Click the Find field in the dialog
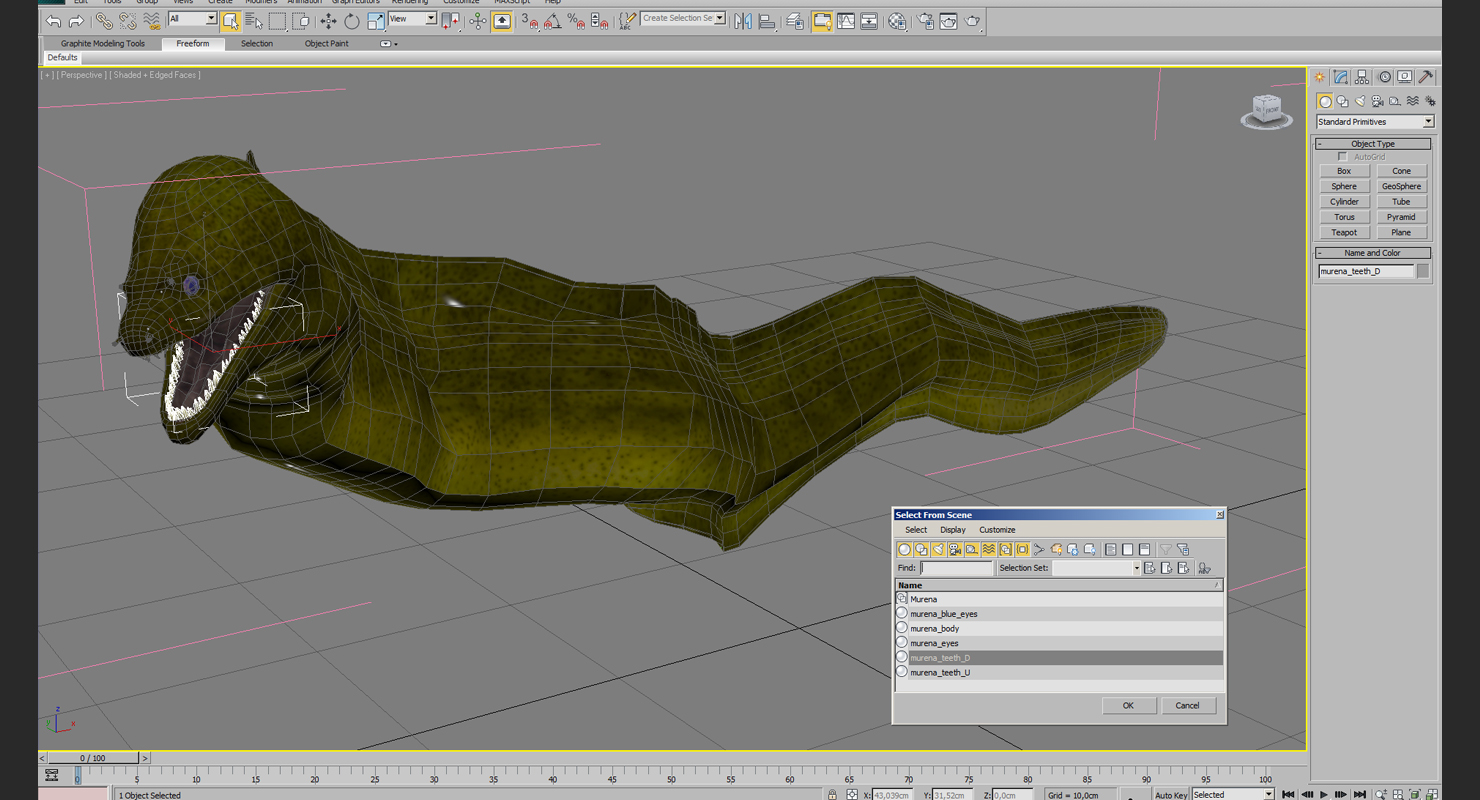The image size is (1480, 800). [956, 568]
